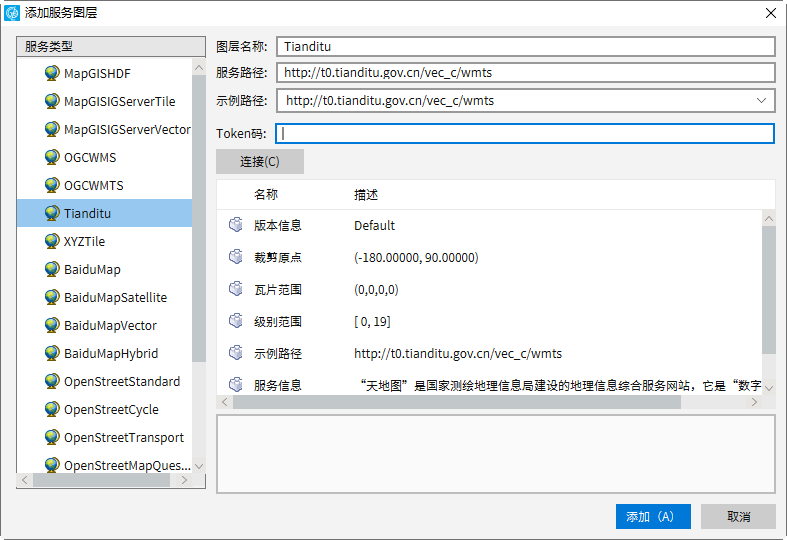Click the cube icon in 级别范围 row
787x540 pixels.
tap(236, 321)
